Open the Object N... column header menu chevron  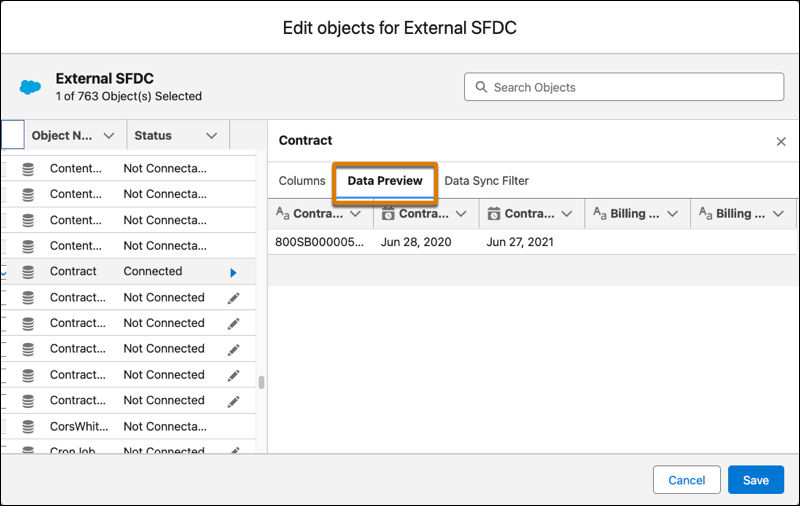tap(109, 136)
